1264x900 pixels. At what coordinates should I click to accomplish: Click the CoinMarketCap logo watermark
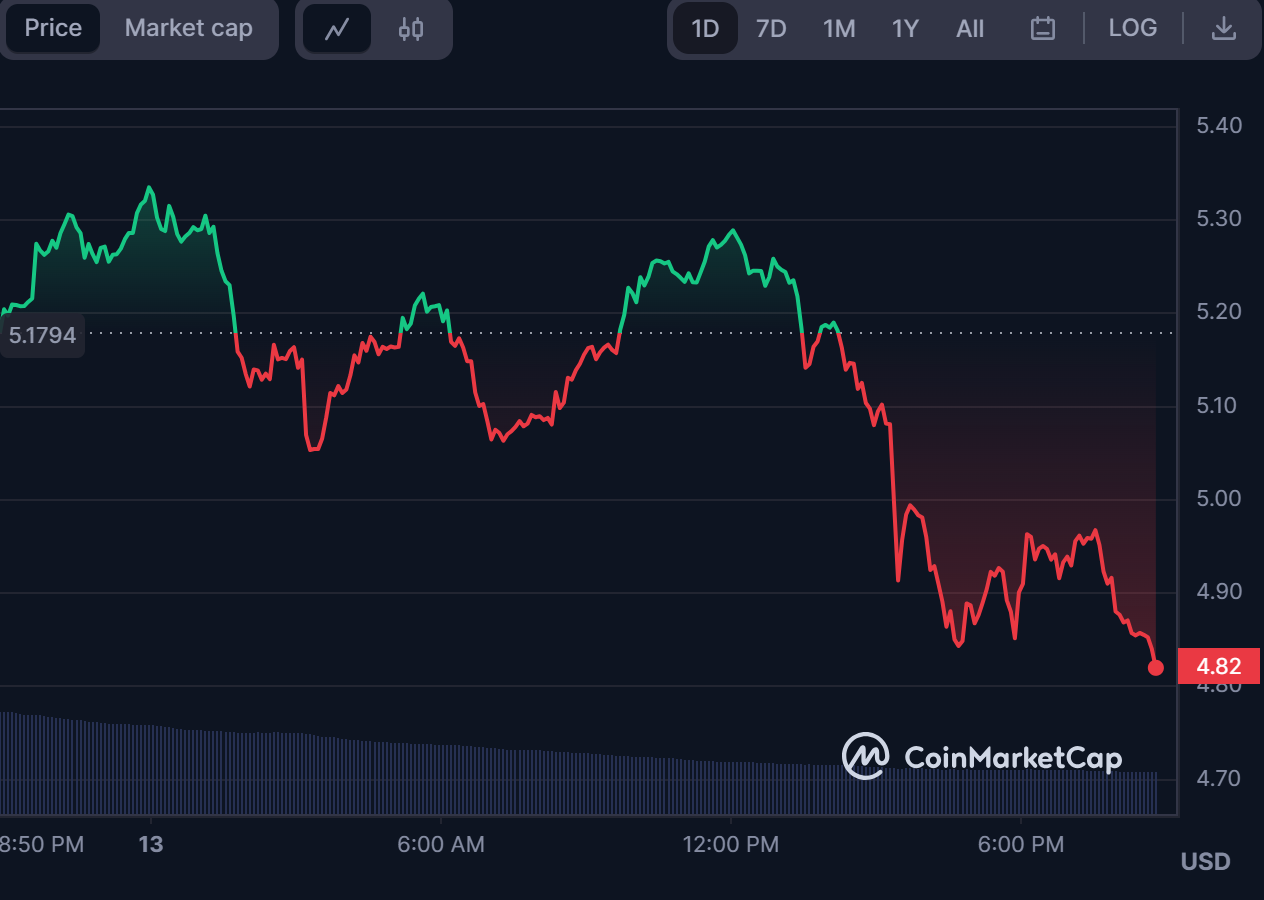(981, 757)
